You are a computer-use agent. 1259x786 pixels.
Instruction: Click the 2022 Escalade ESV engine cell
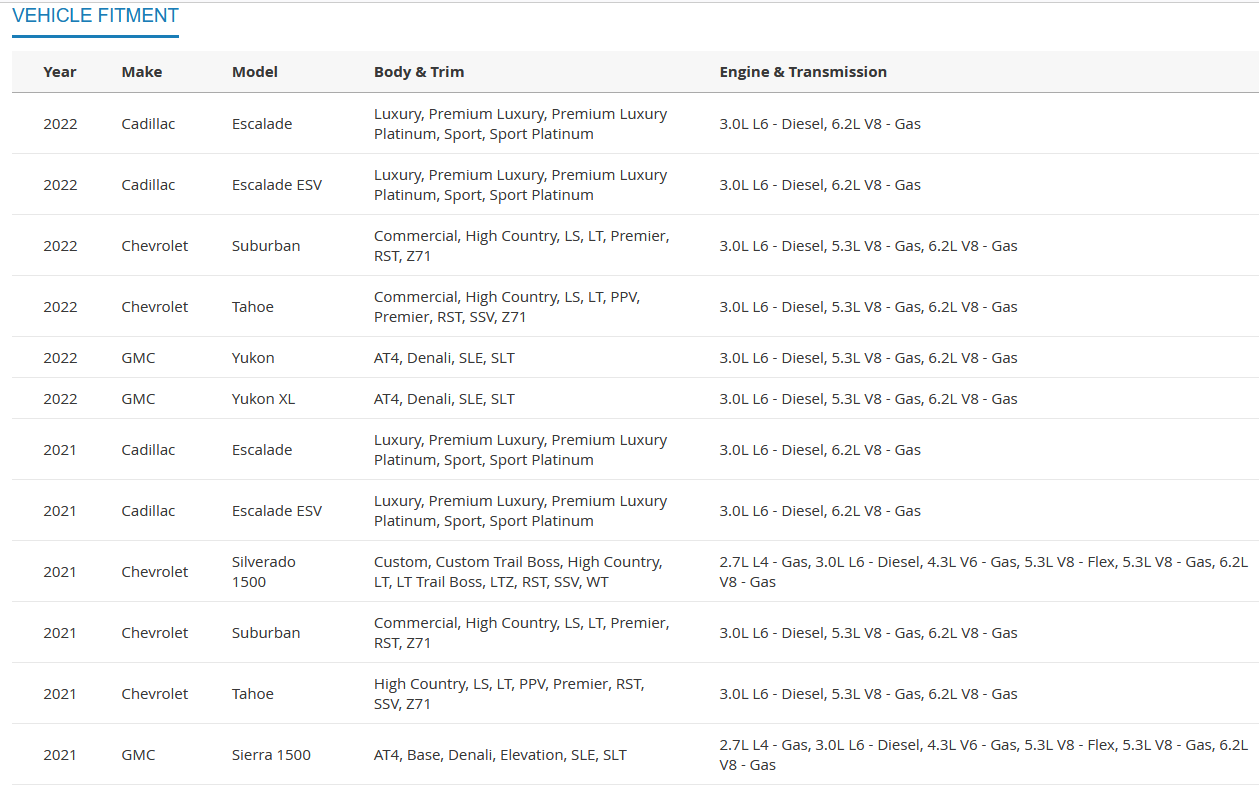click(820, 185)
